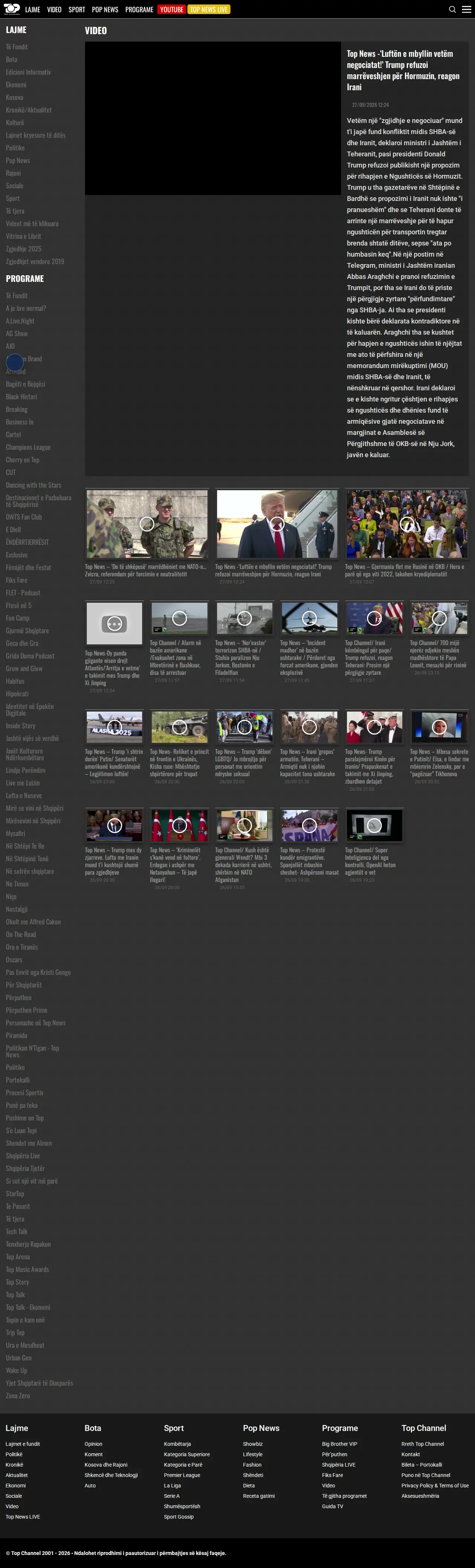Select the YOUTUBE menu item
The height and width of the screenshot is (1568, 475).
tap(171, 9)
